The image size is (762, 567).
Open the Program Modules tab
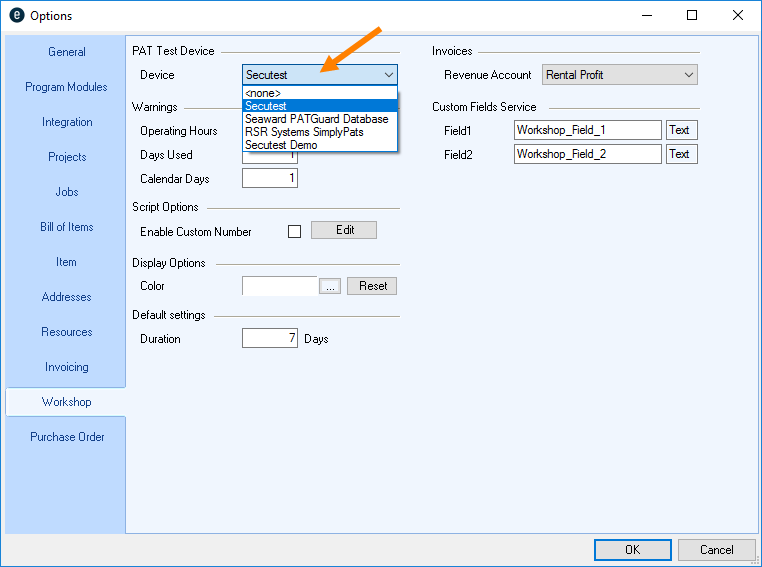click(67, 87)
